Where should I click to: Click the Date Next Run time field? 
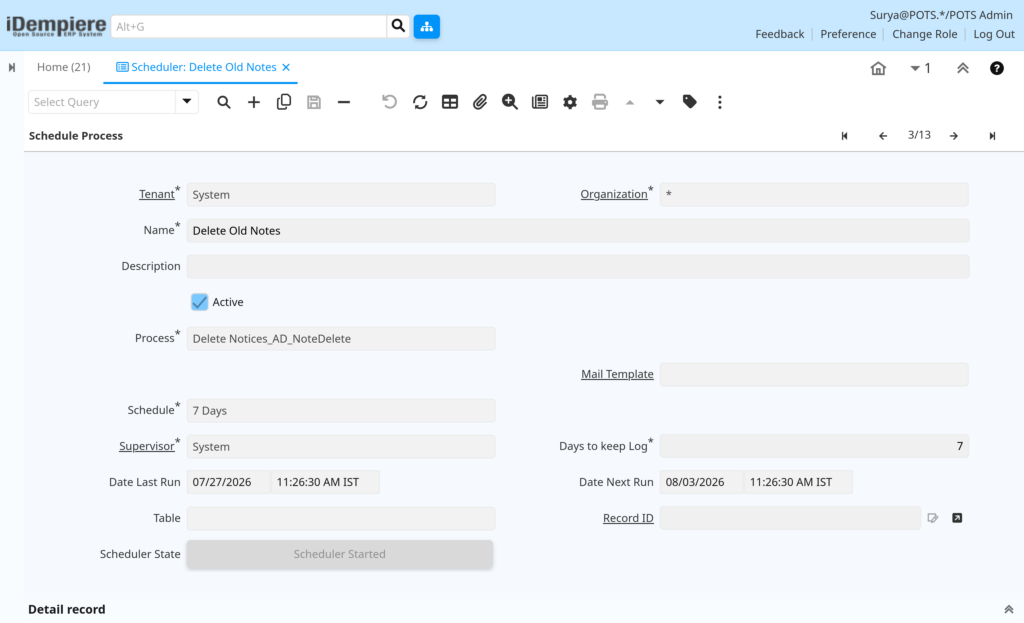click(x=798, y=482)
